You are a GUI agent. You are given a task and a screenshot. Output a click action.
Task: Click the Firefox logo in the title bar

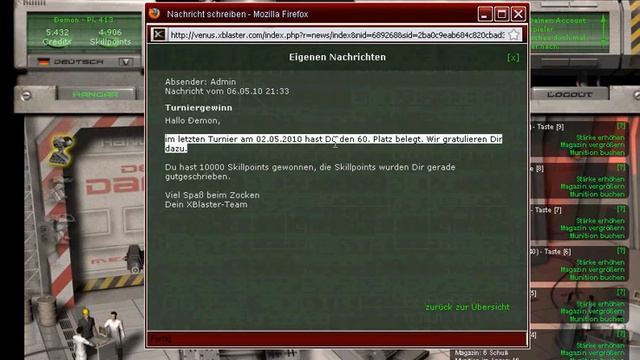coord(154,13)
